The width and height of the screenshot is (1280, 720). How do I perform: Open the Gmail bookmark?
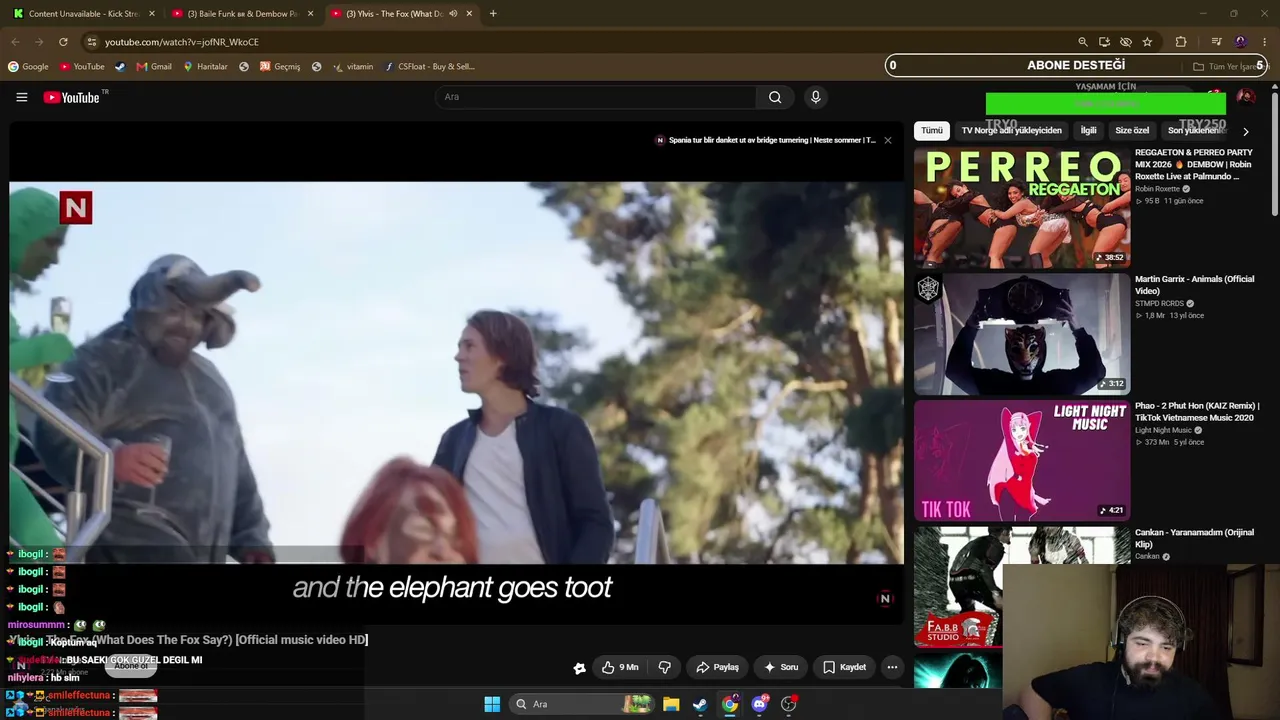pyautogui.click(x=154, y=67)
